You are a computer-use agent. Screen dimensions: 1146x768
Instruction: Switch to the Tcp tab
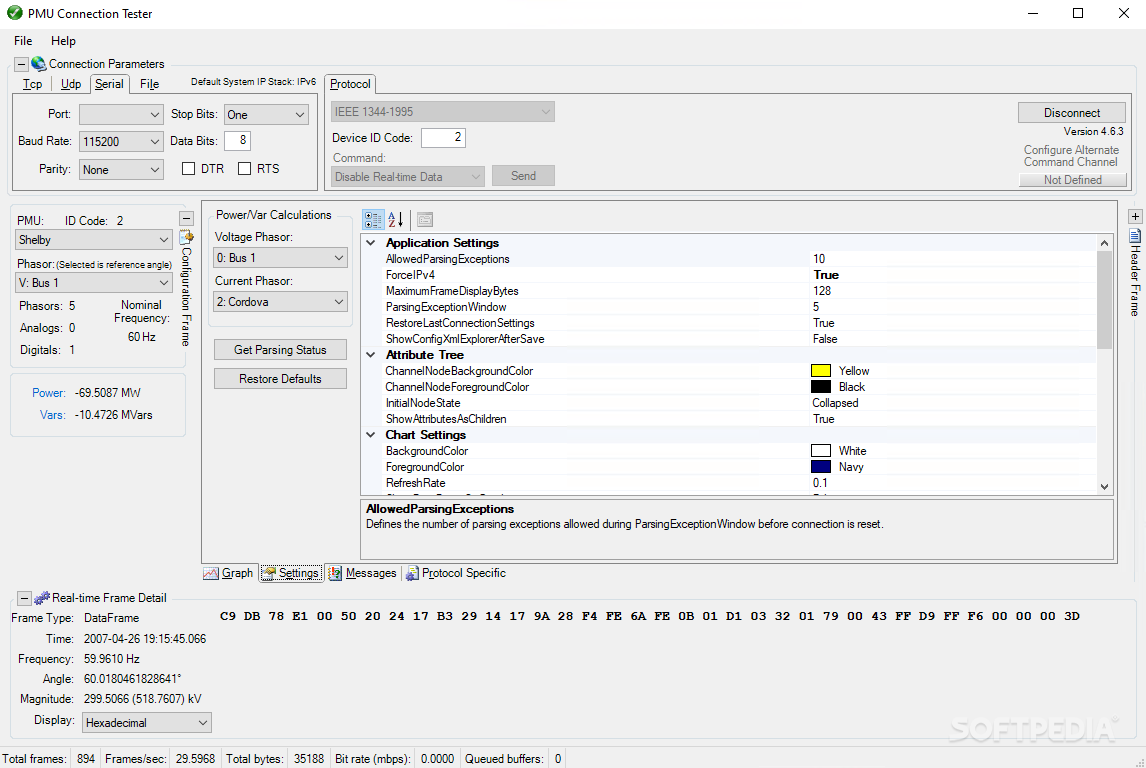32,84
